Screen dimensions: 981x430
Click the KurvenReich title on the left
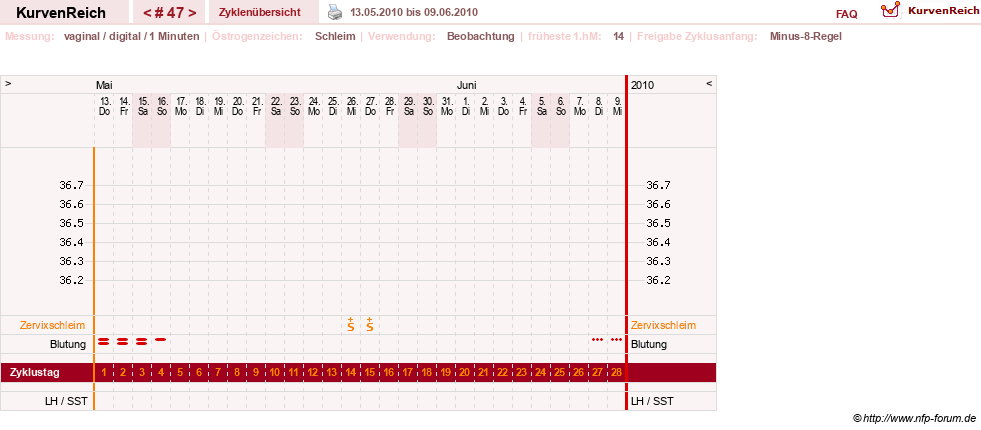click(x=61, y=13)
